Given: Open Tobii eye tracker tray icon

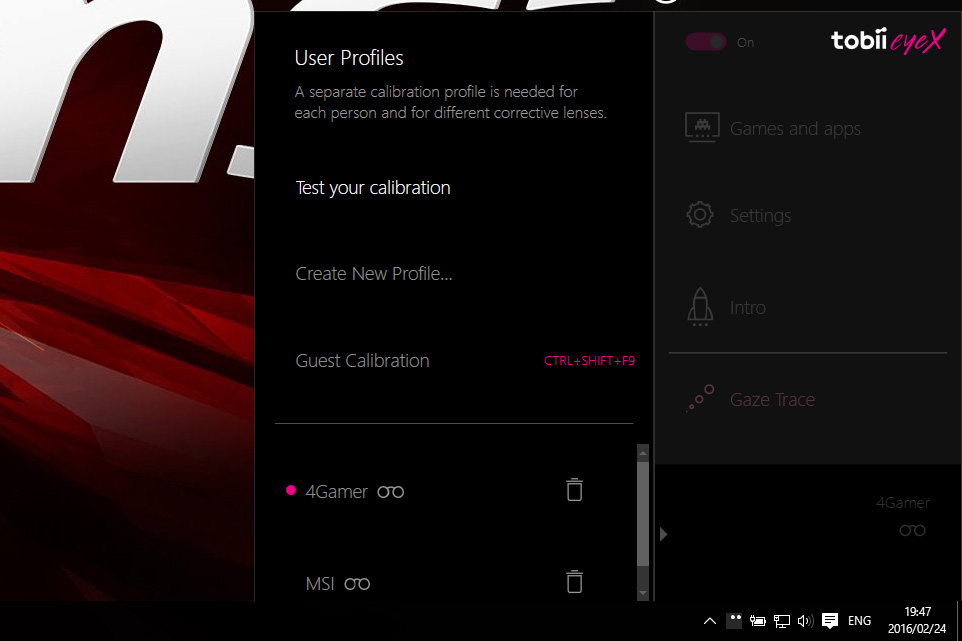Looking at the screenshot, I should [x=734, y=621].
